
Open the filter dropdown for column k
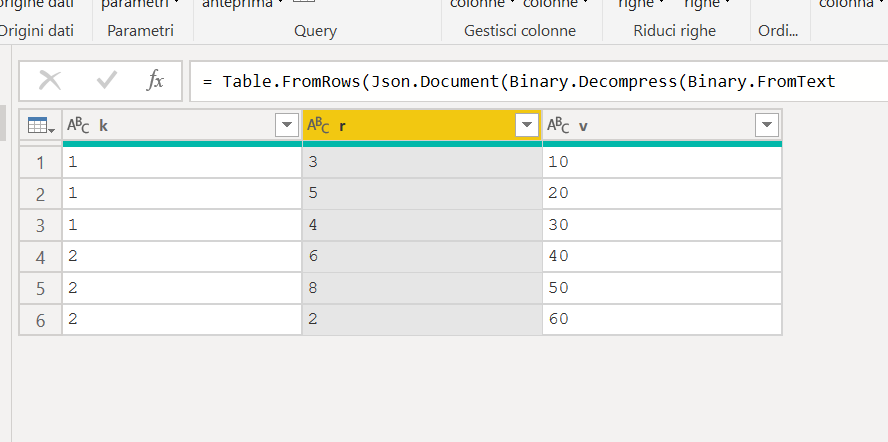287,125
